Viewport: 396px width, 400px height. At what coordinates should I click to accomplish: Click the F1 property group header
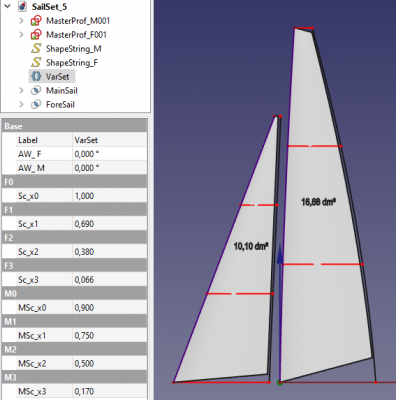[75, 210]
